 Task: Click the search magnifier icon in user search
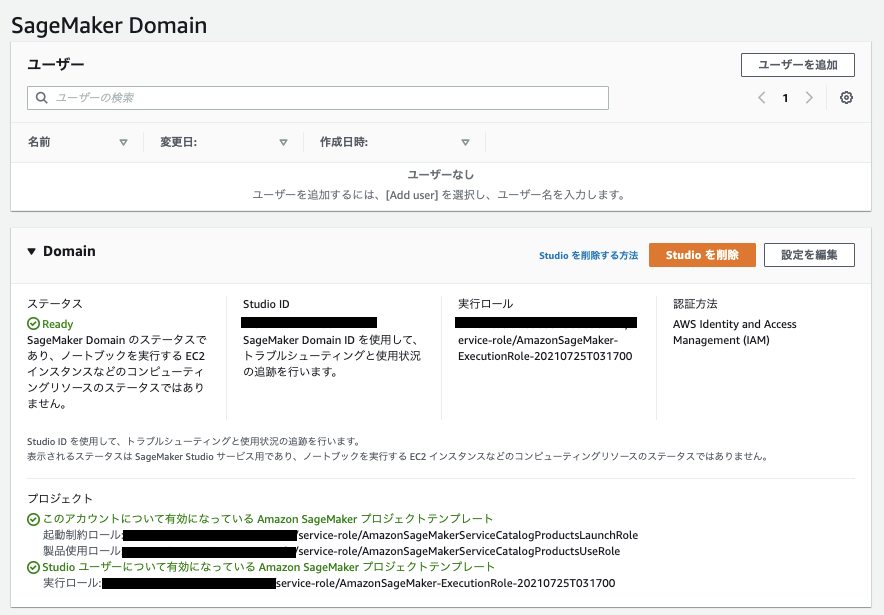42,98
